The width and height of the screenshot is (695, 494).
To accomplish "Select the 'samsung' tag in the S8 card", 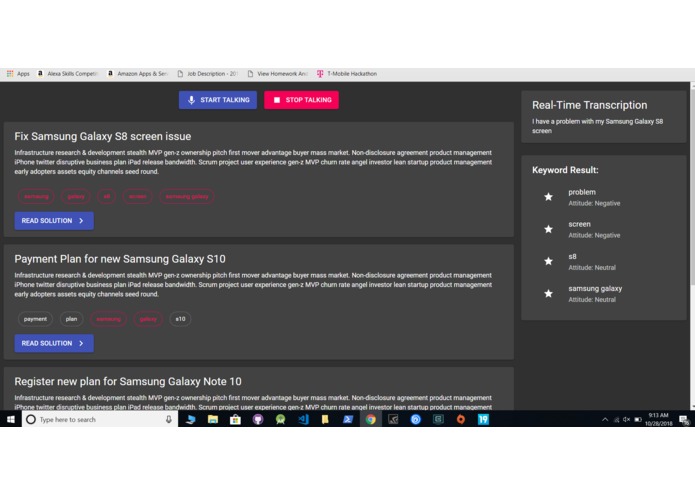I will point(36,196).
